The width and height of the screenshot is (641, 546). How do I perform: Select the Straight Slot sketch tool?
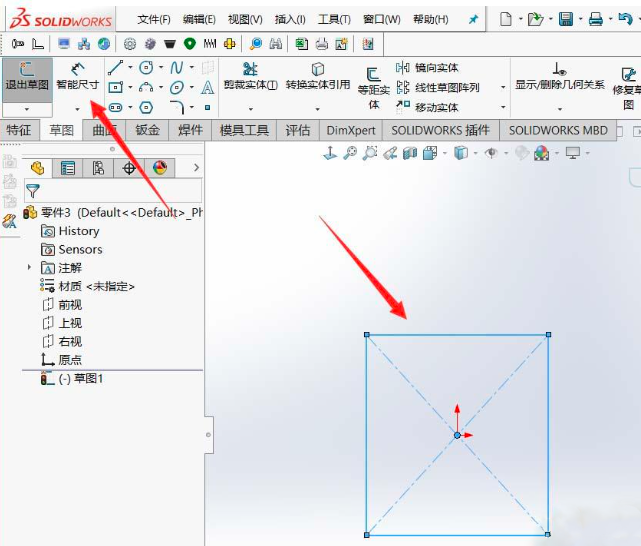[116, 107]
